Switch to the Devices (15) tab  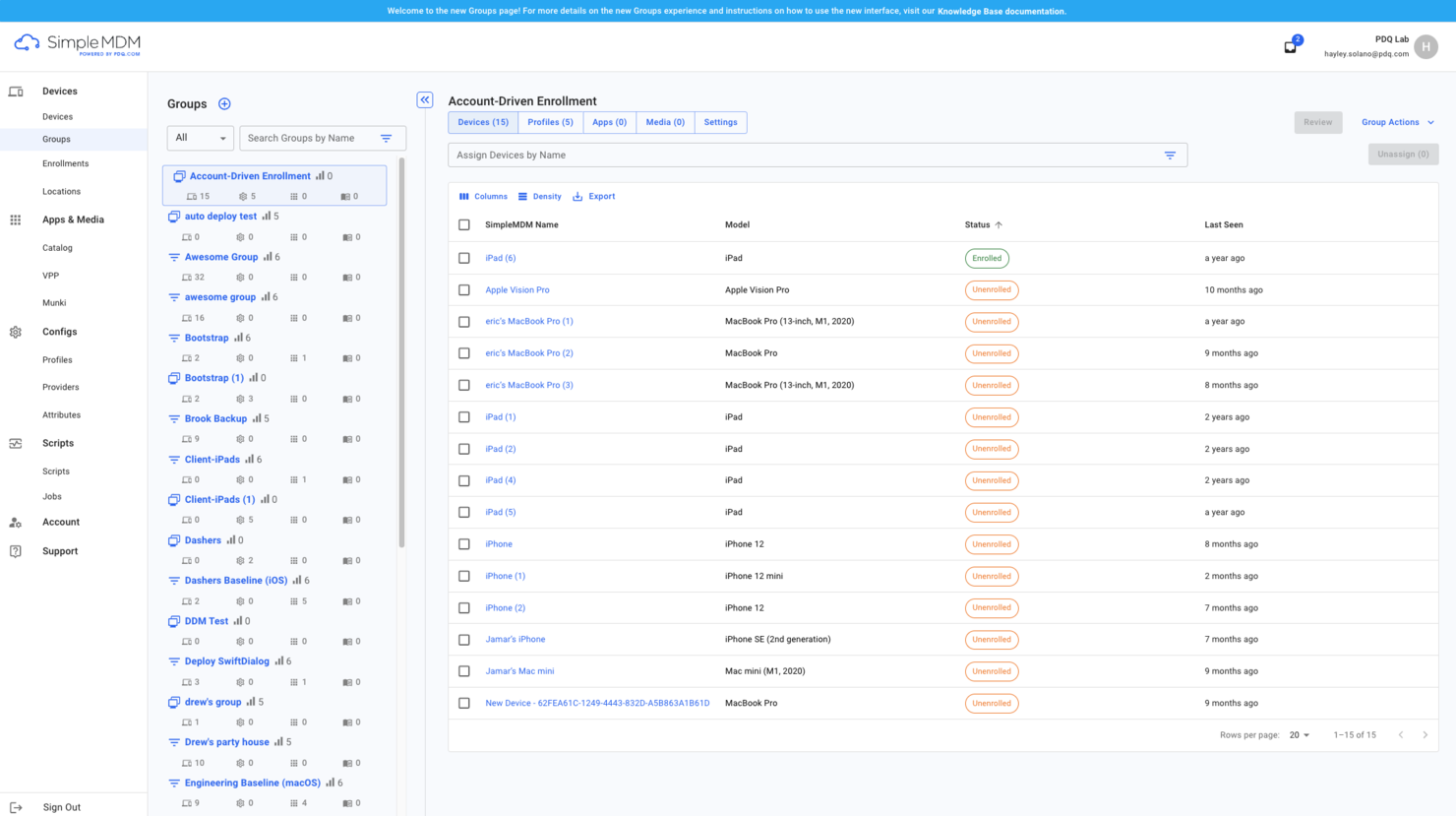tap(483, 123)
